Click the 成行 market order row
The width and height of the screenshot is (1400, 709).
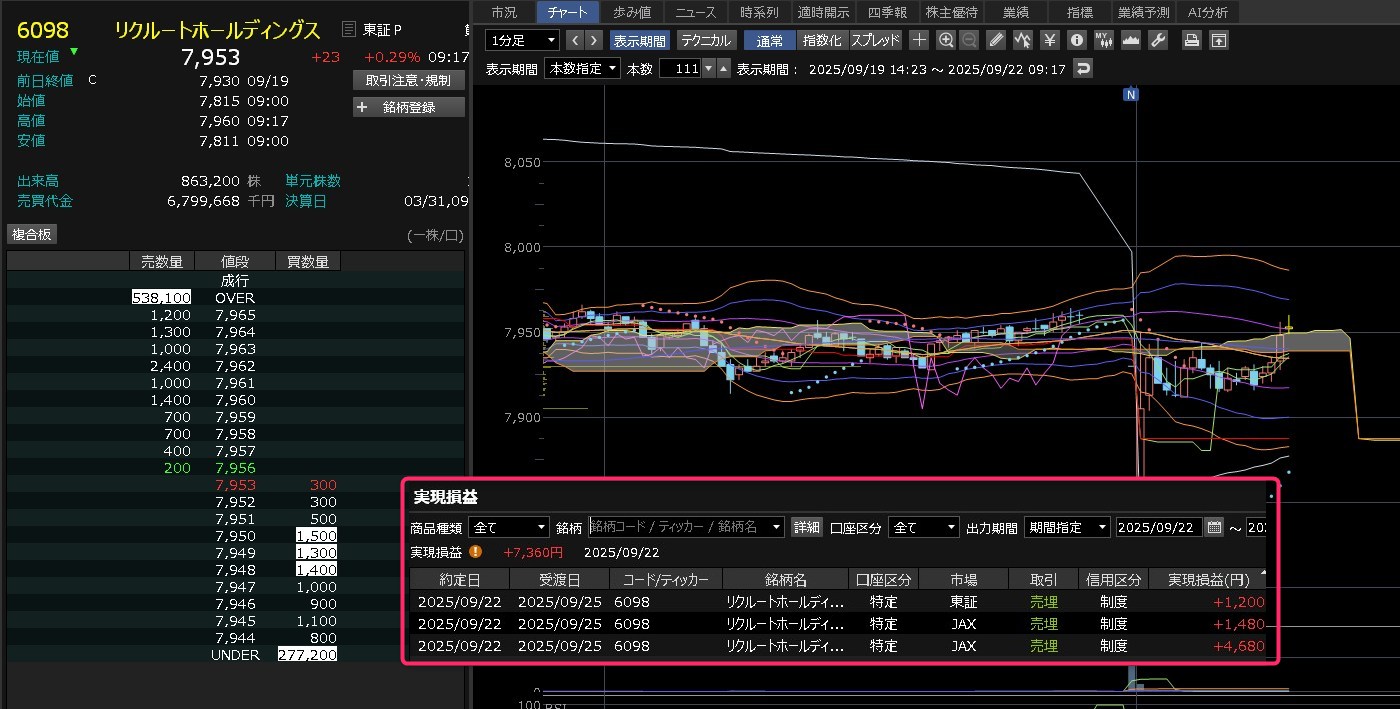click(x=235, y=281)
